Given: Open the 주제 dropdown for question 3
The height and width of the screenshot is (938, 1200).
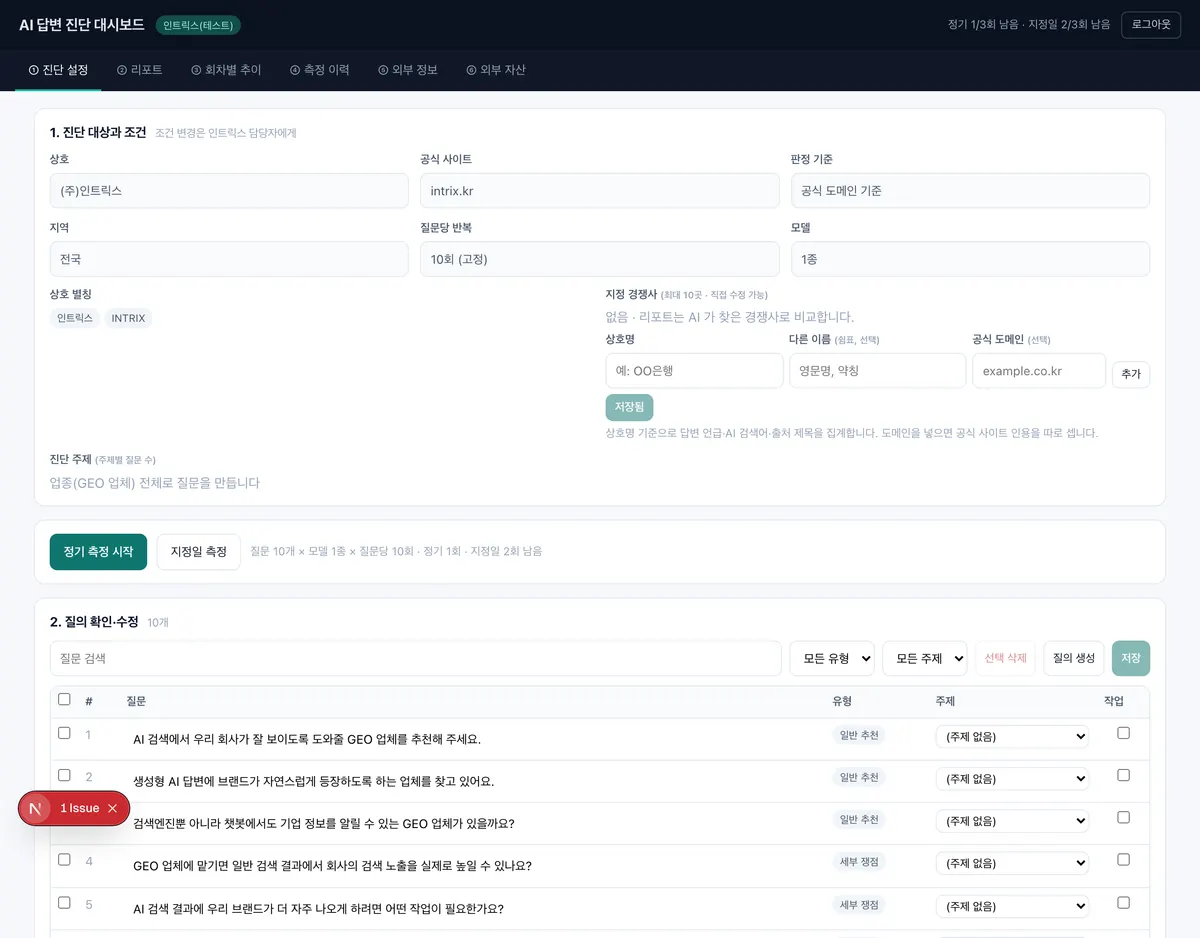Looking at the screenshot, I should point(1012,820).
